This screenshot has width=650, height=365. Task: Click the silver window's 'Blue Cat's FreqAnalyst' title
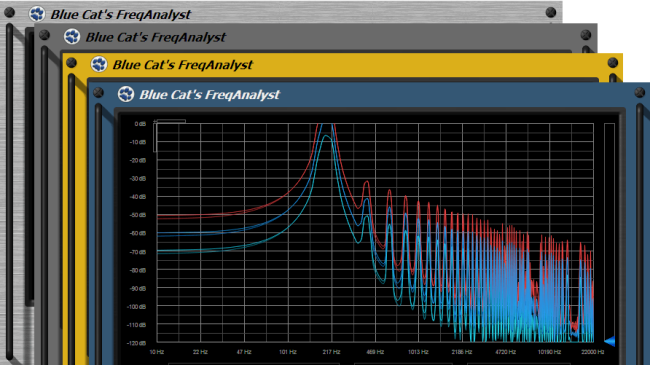click(x=121, y=15)
